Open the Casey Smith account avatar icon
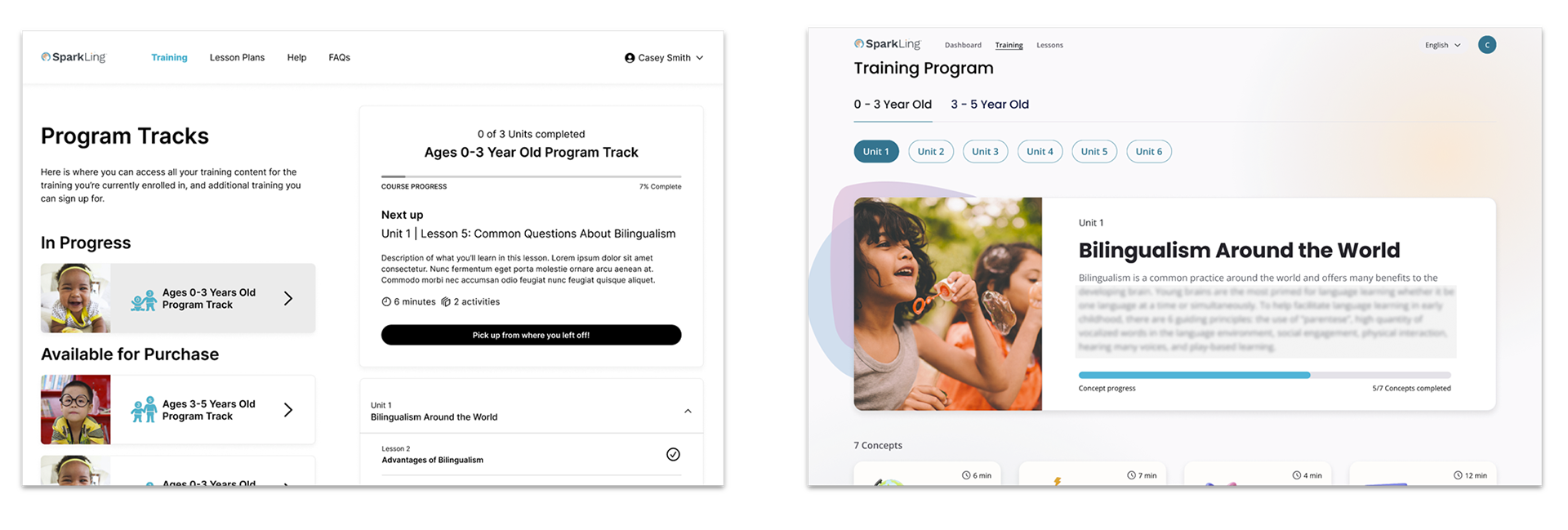The image size is (1568, 530). pyautogui.click(x=630, y=58)
